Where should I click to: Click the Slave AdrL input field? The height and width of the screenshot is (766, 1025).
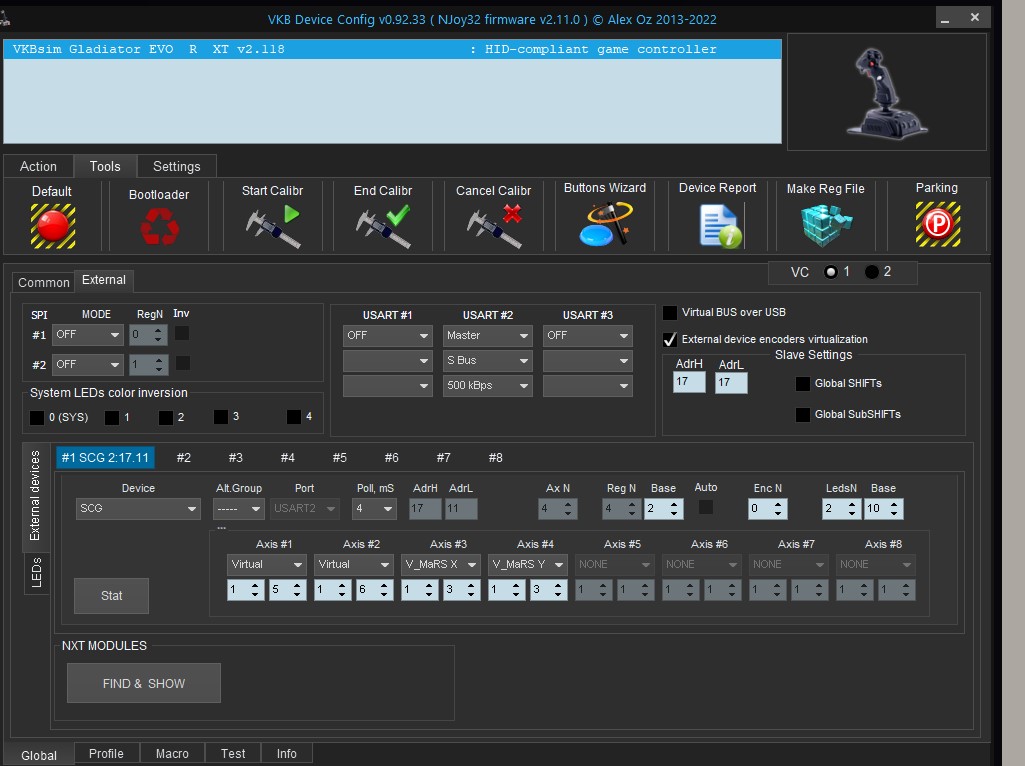click(731, 382)
